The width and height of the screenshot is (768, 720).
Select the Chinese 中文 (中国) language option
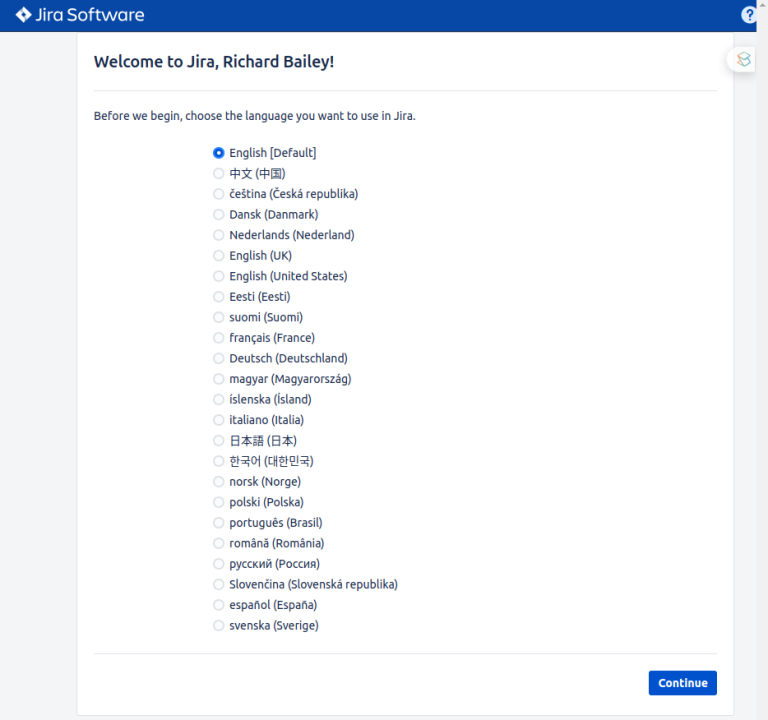point(218,173)
